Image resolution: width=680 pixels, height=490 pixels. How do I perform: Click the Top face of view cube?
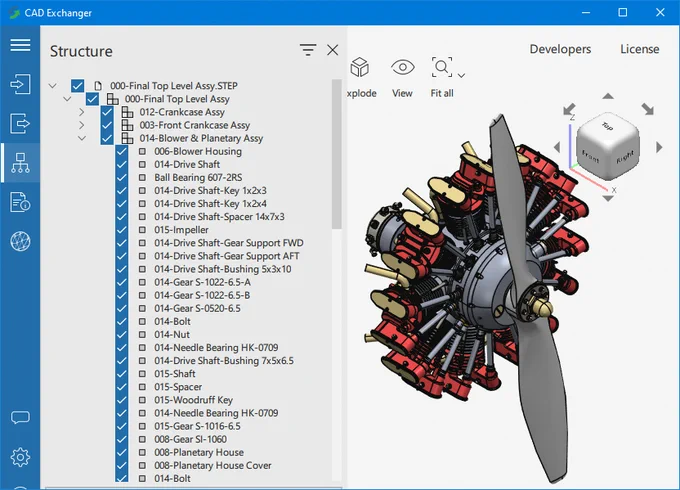(607, 127)
